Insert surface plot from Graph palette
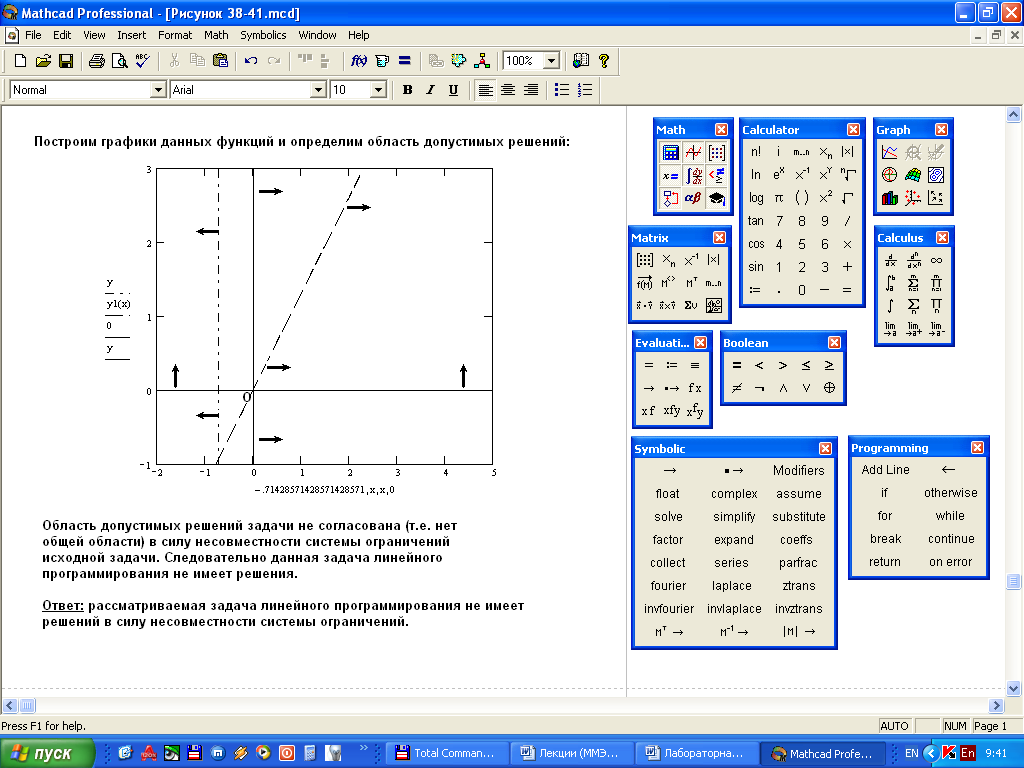This screenshot has width=1024, height=768. click(912, 175)
